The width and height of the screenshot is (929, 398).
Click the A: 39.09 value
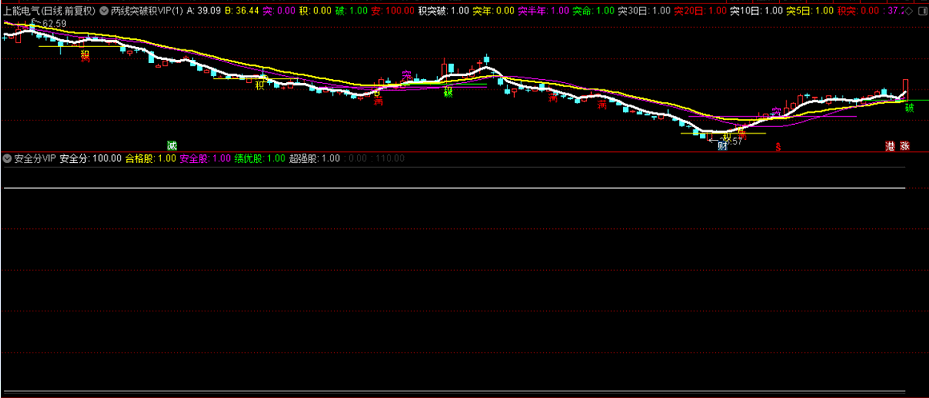click(x=203, y=11)
